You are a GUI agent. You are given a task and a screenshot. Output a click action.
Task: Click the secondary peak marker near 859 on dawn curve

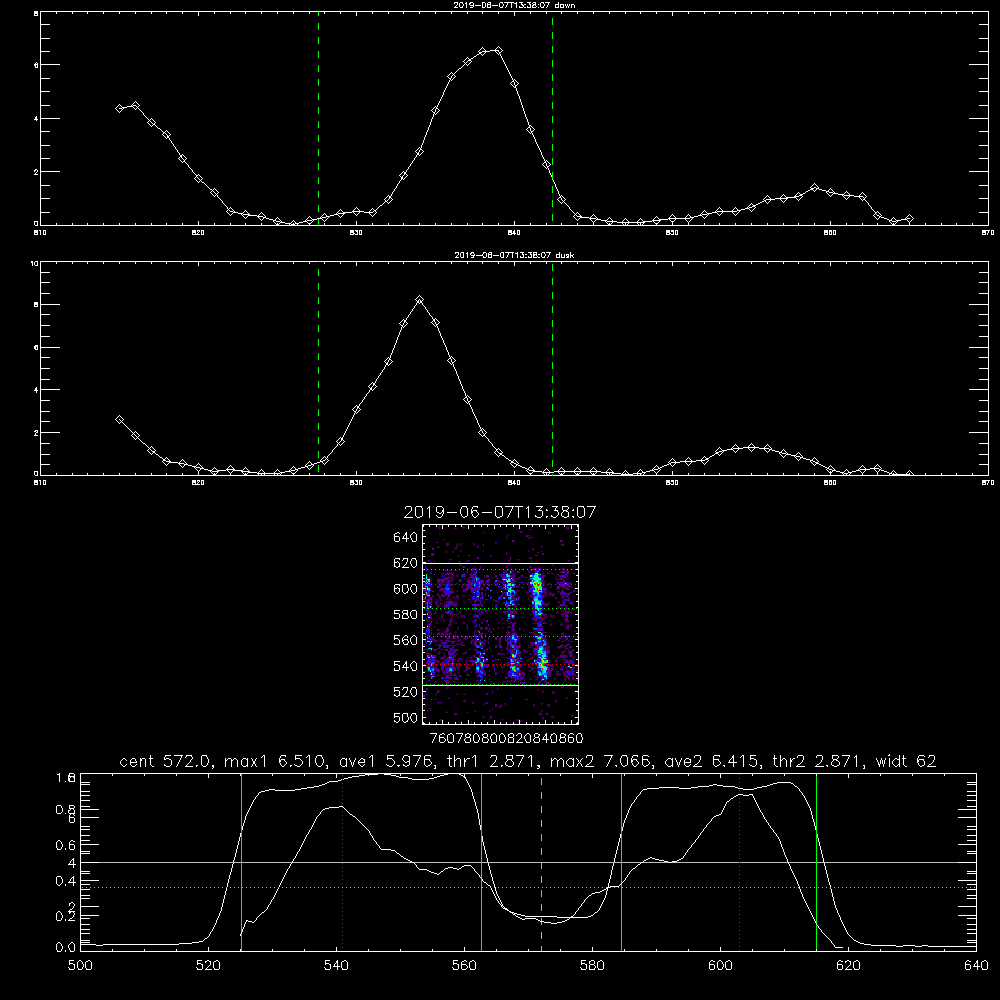pyautogui.click(x=814, y=188)
